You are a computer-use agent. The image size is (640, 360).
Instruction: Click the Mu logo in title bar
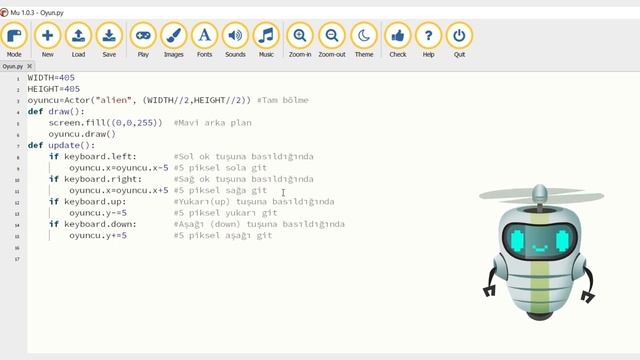coord(4,13)
